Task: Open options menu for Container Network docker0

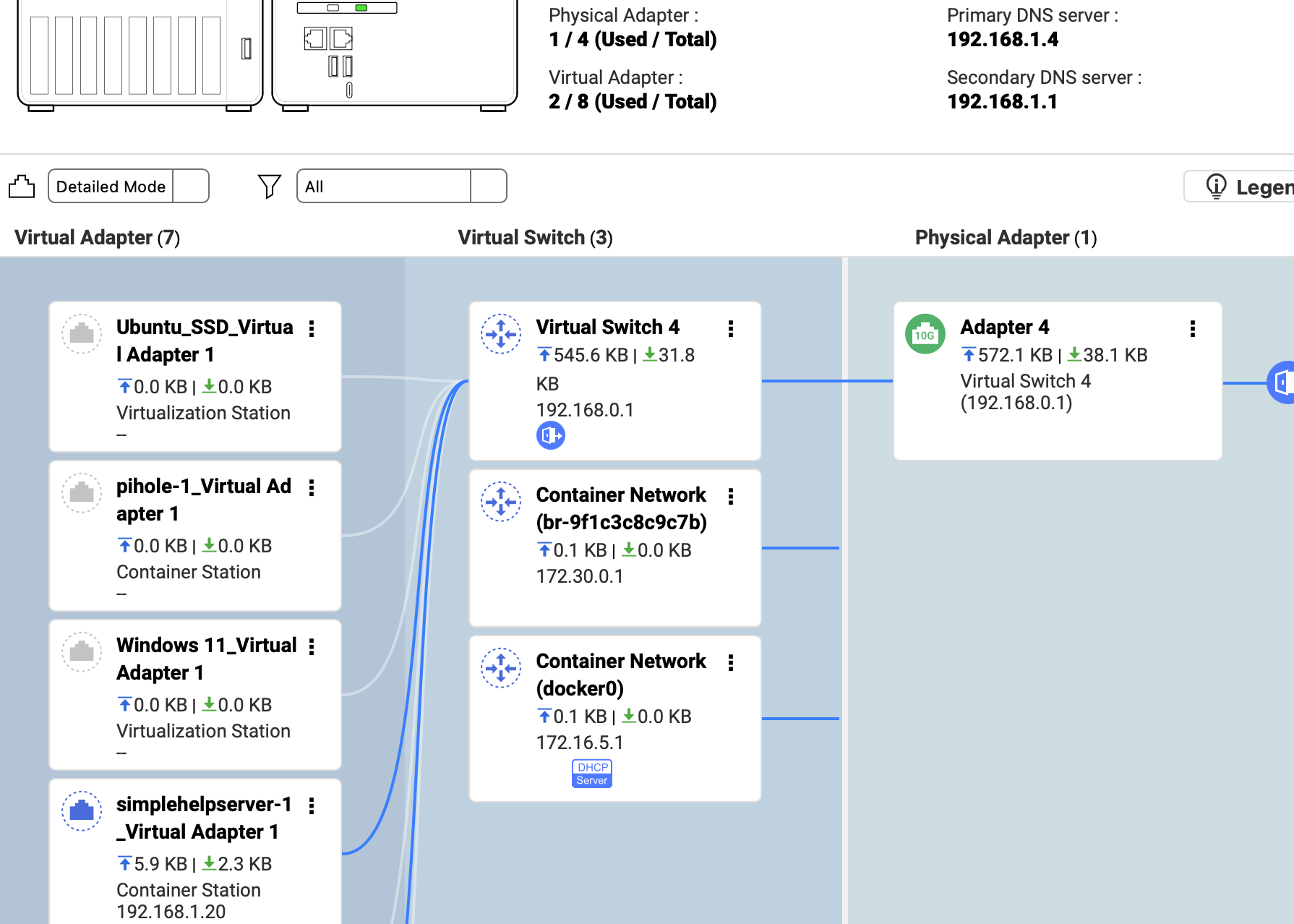Action: [731, 663]
